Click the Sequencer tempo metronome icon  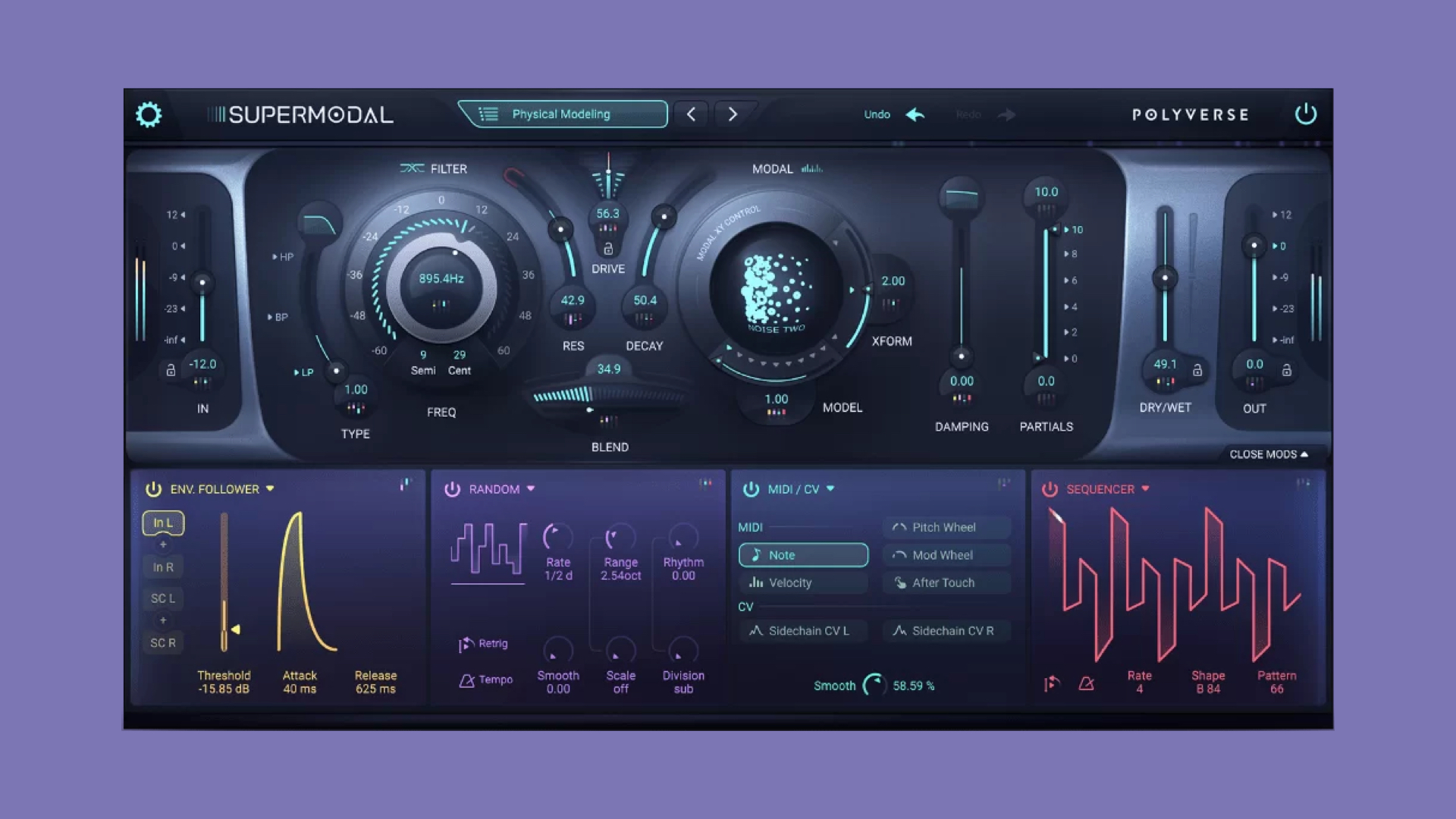point(1086,684)
